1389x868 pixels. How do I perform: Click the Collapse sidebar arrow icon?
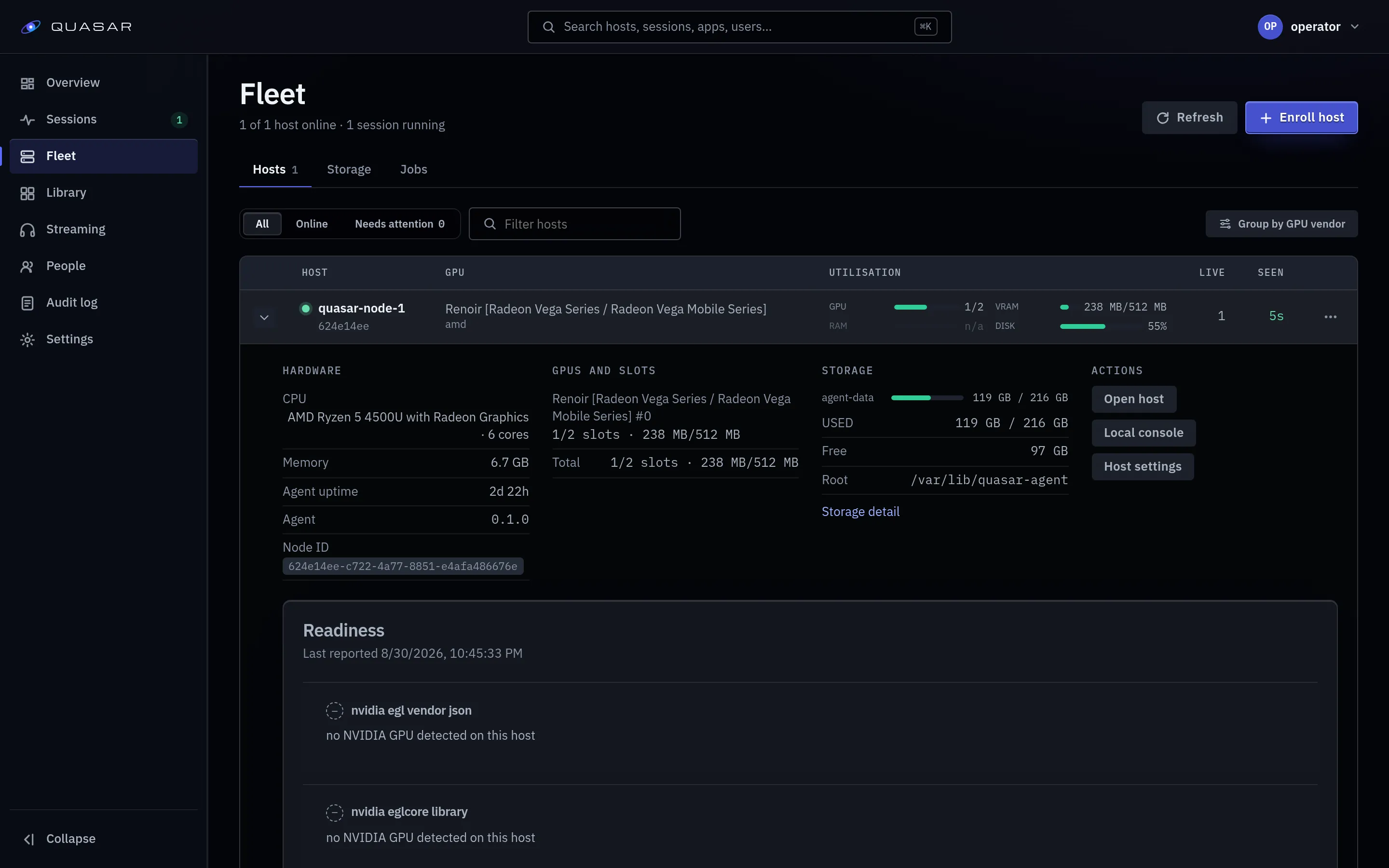pos(29,839)
